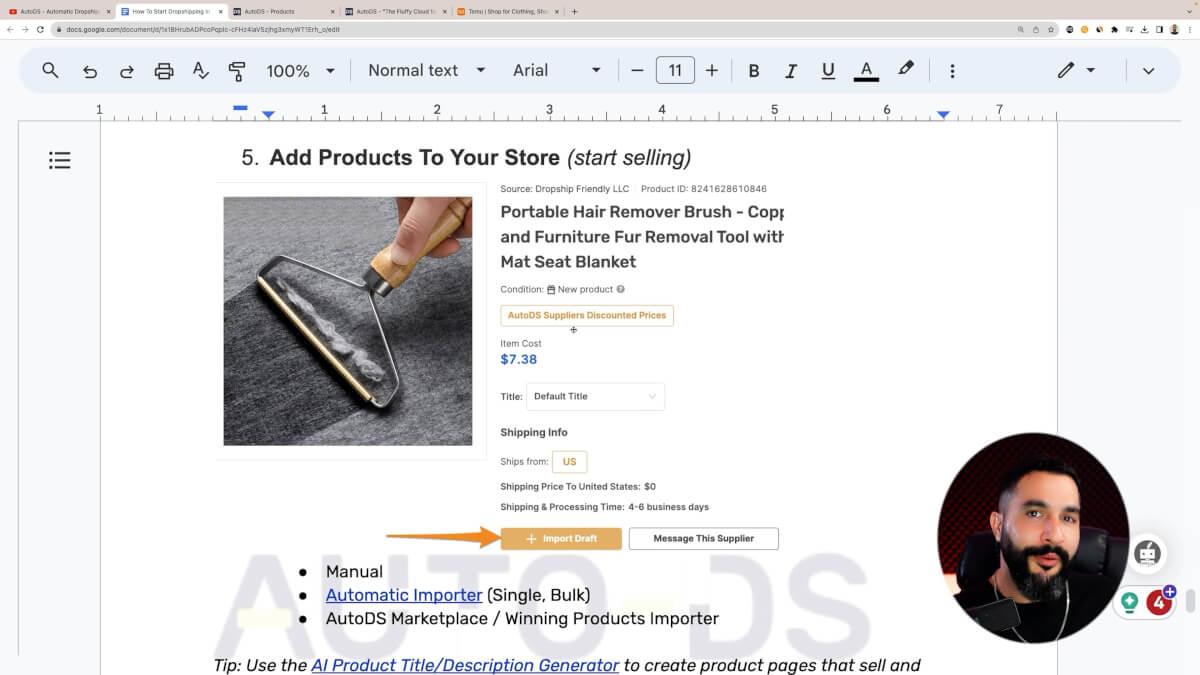This screenshot has height=675, width=1200.
Task: Click the vertical page scrollbar
Action: point(1190,601)
